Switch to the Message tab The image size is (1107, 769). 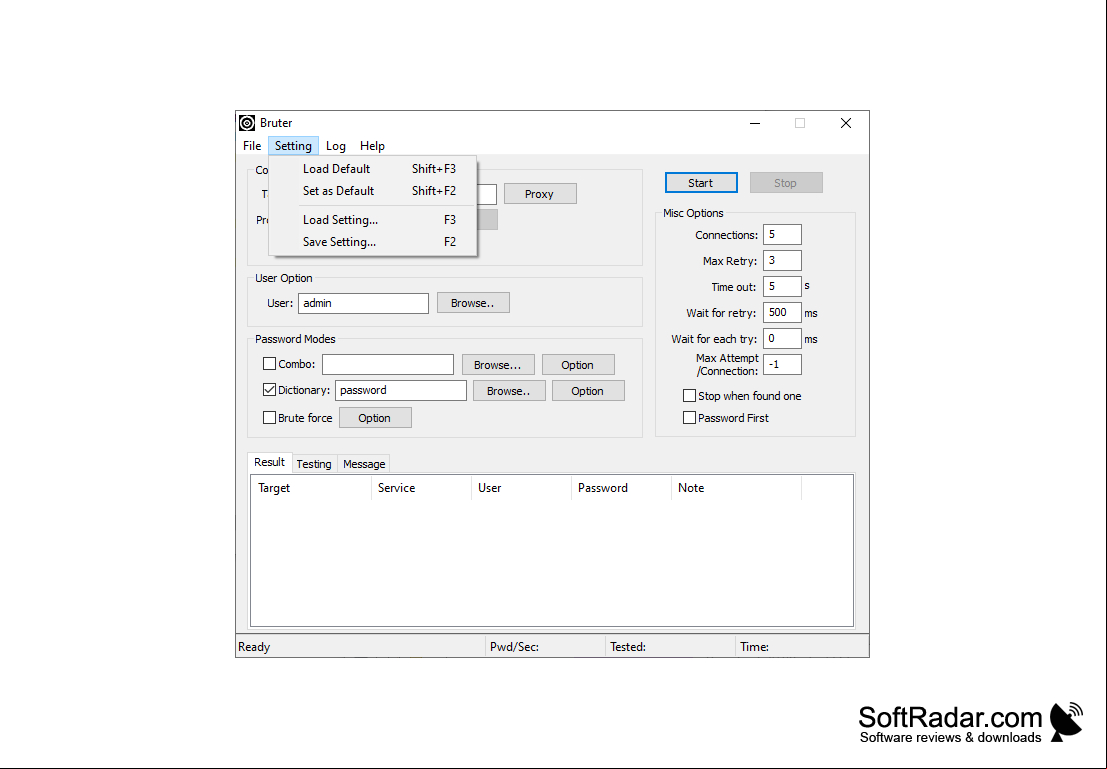[364, 464]
